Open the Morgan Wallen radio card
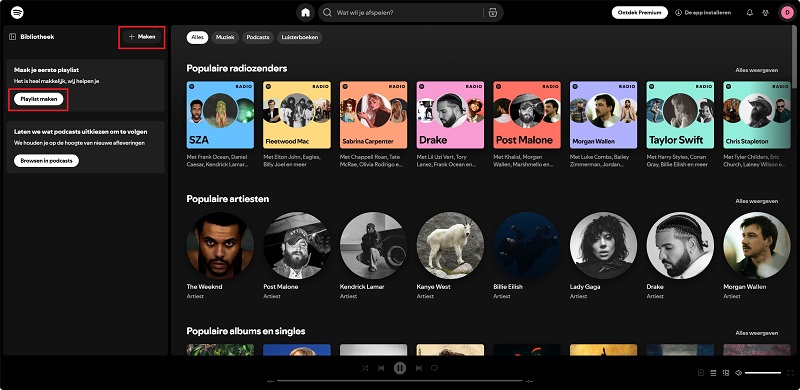 pos(604,115)
